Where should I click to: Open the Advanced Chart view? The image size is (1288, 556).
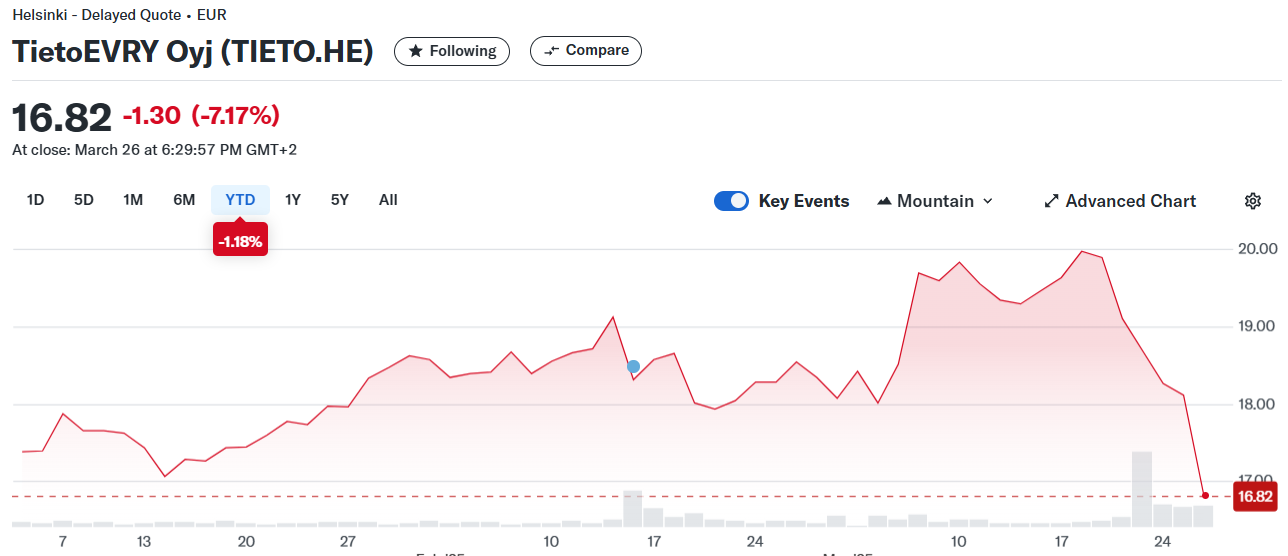point(1120,201)
